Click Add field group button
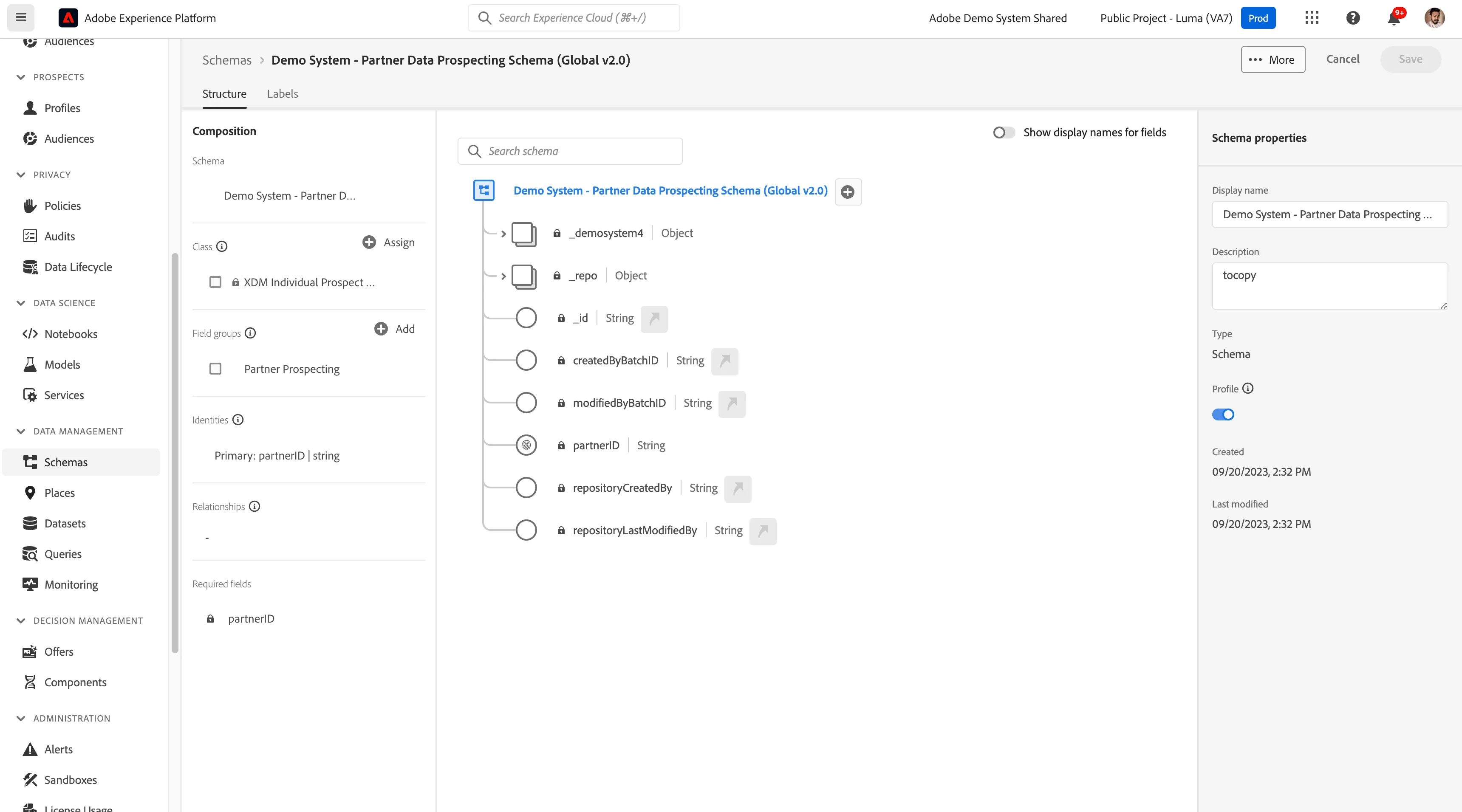 394,329
